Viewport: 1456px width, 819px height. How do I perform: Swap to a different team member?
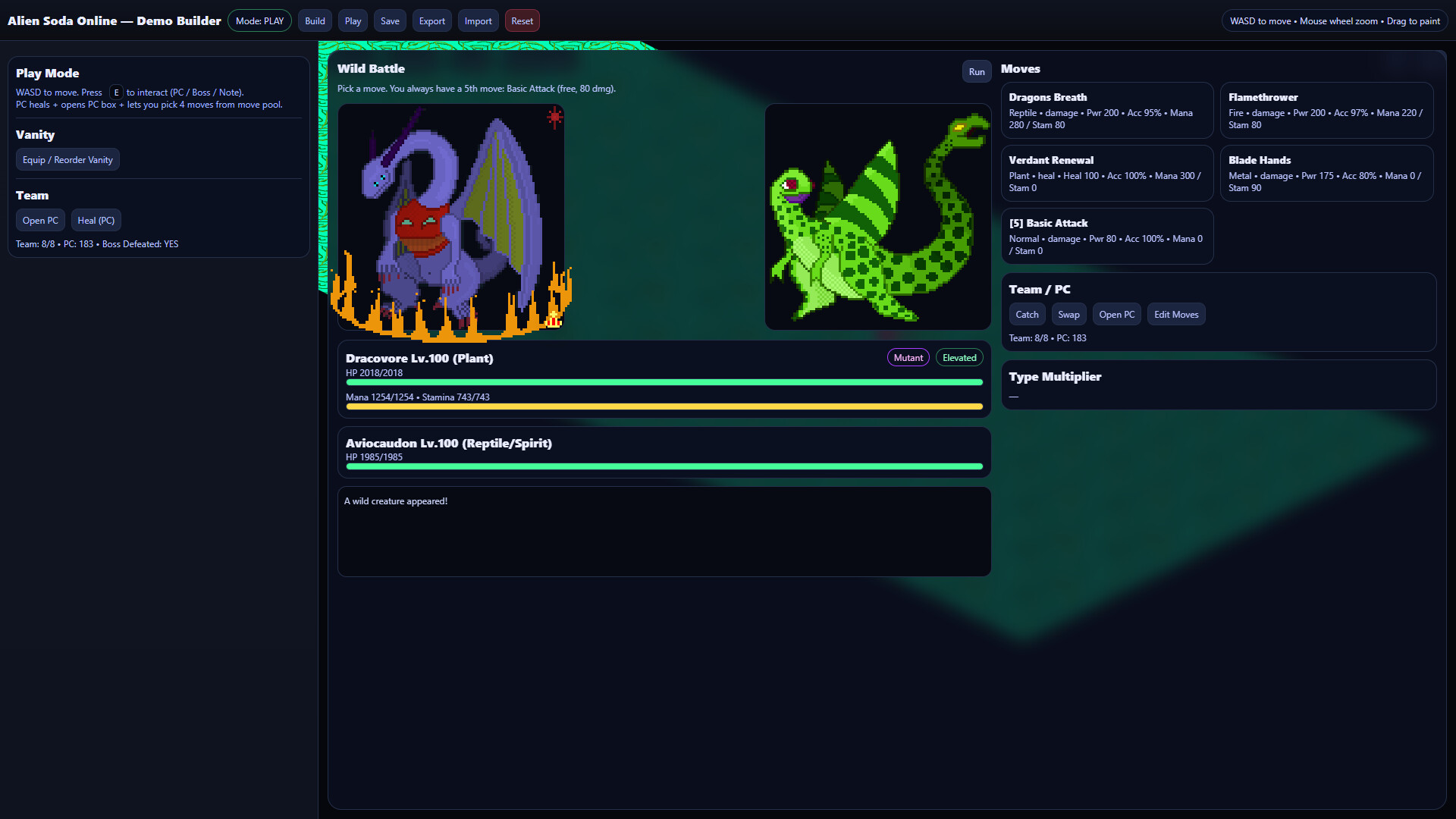pos(1068,314)
